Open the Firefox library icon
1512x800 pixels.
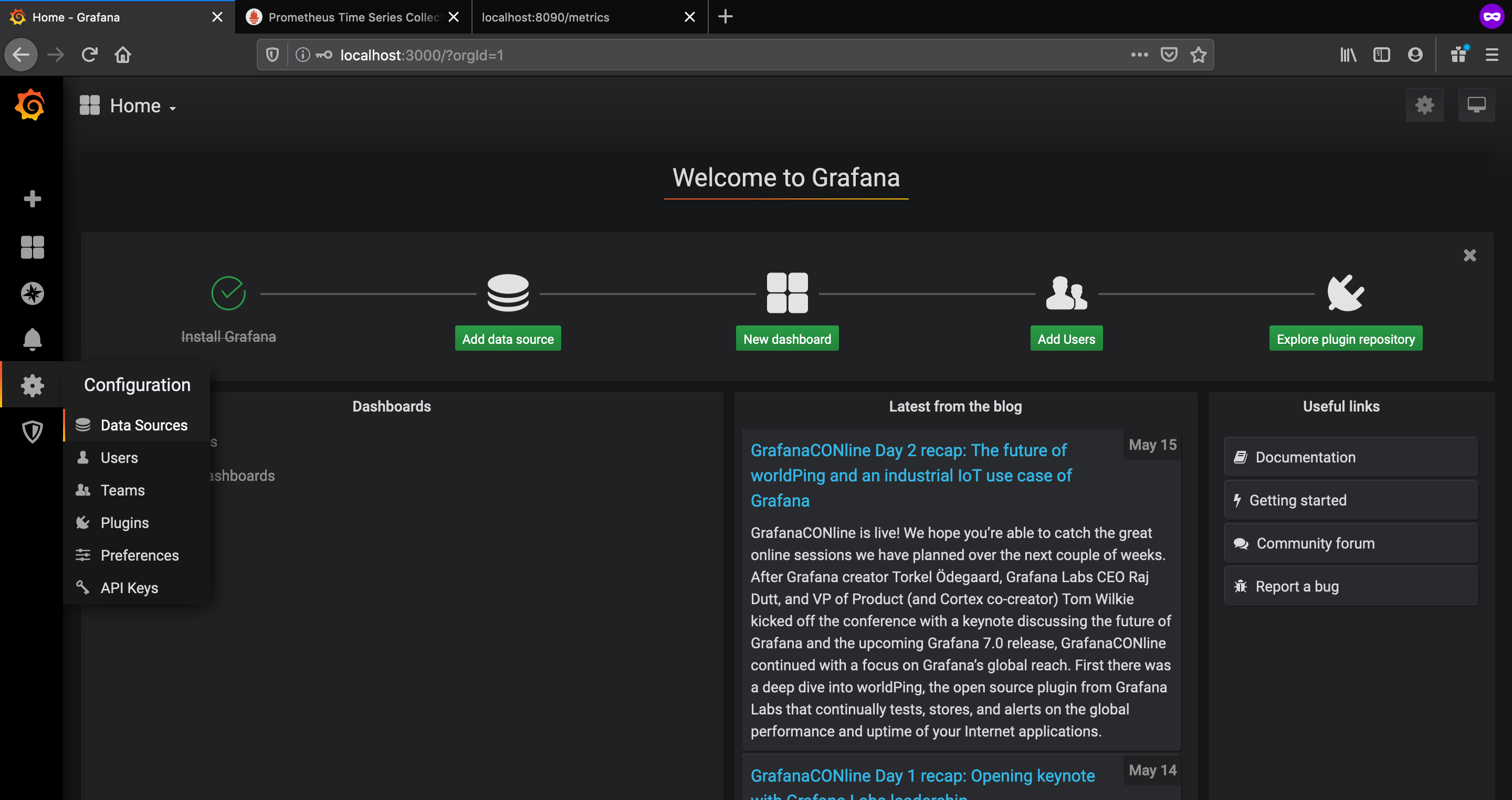coord(1348,55)
